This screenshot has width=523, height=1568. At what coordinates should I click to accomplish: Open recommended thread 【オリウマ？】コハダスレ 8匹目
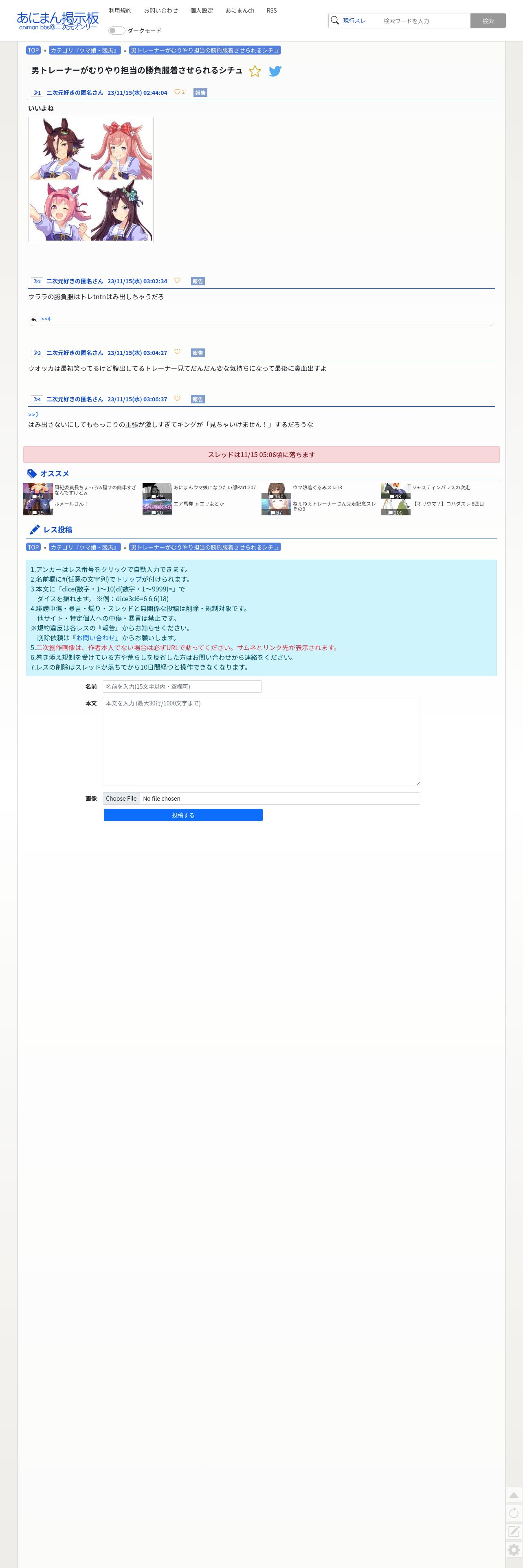coord(448,504)
